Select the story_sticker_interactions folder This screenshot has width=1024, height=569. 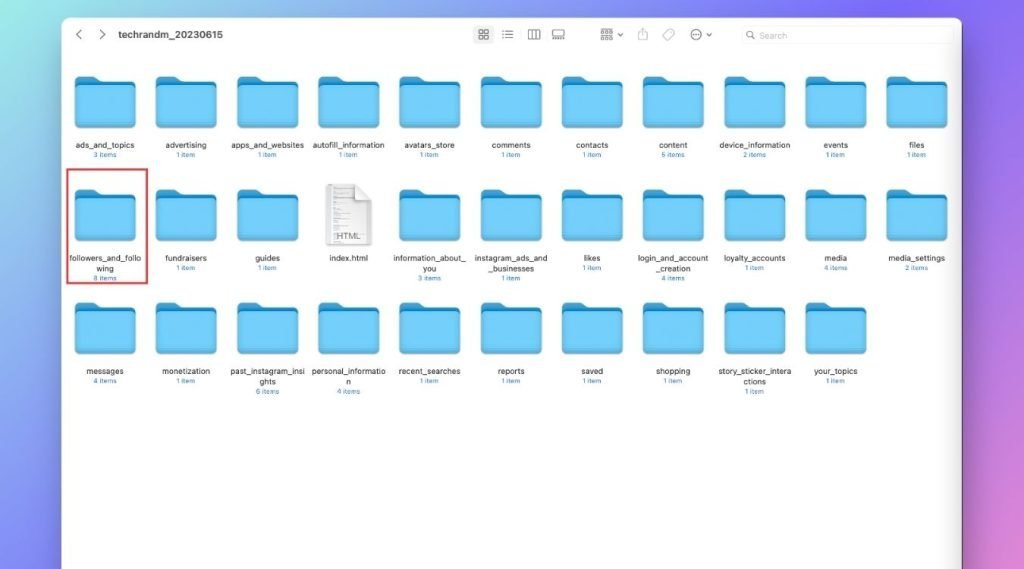tap(755, 328)
